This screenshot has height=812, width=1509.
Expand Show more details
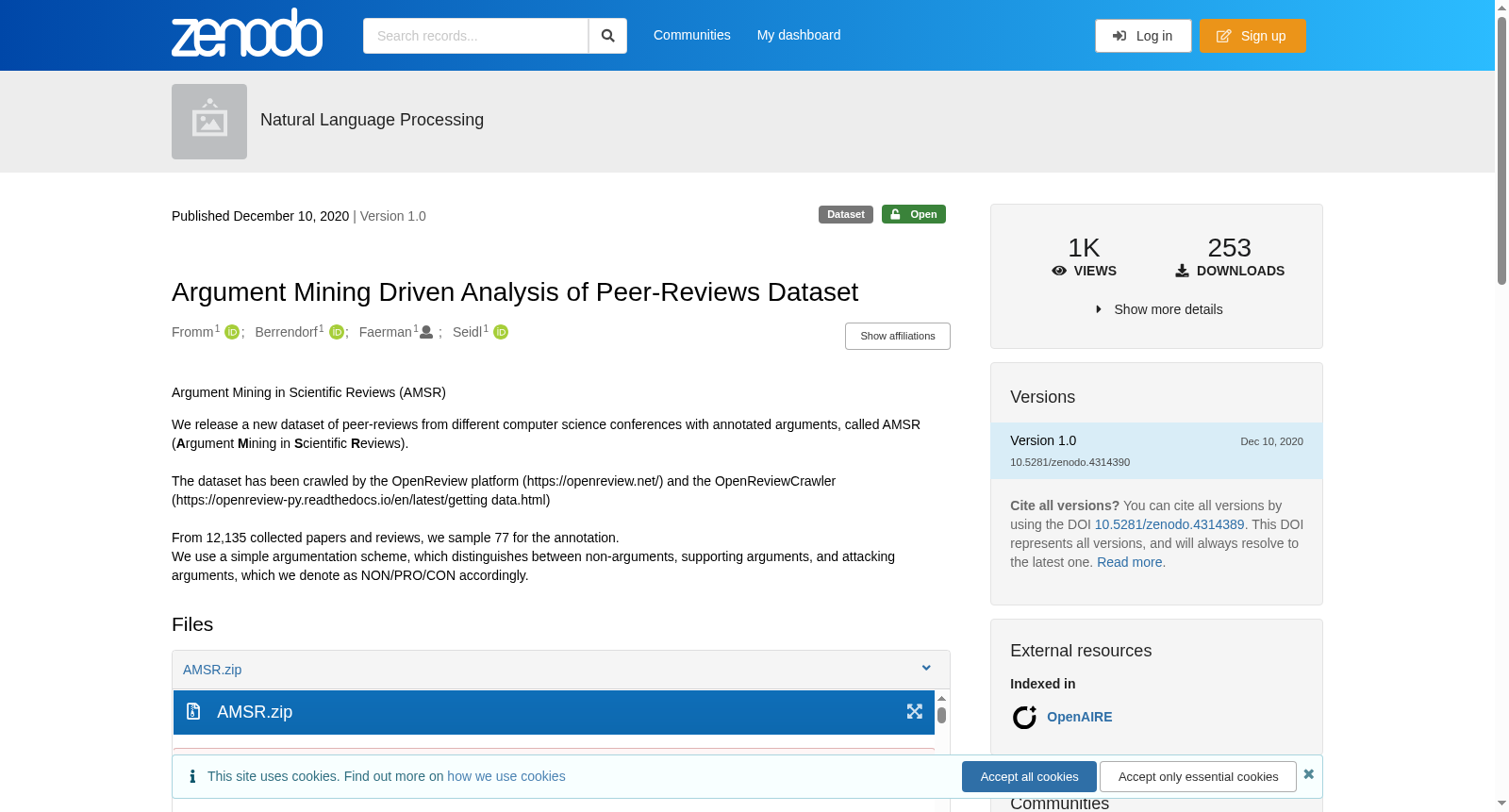tap(1158, 309)
